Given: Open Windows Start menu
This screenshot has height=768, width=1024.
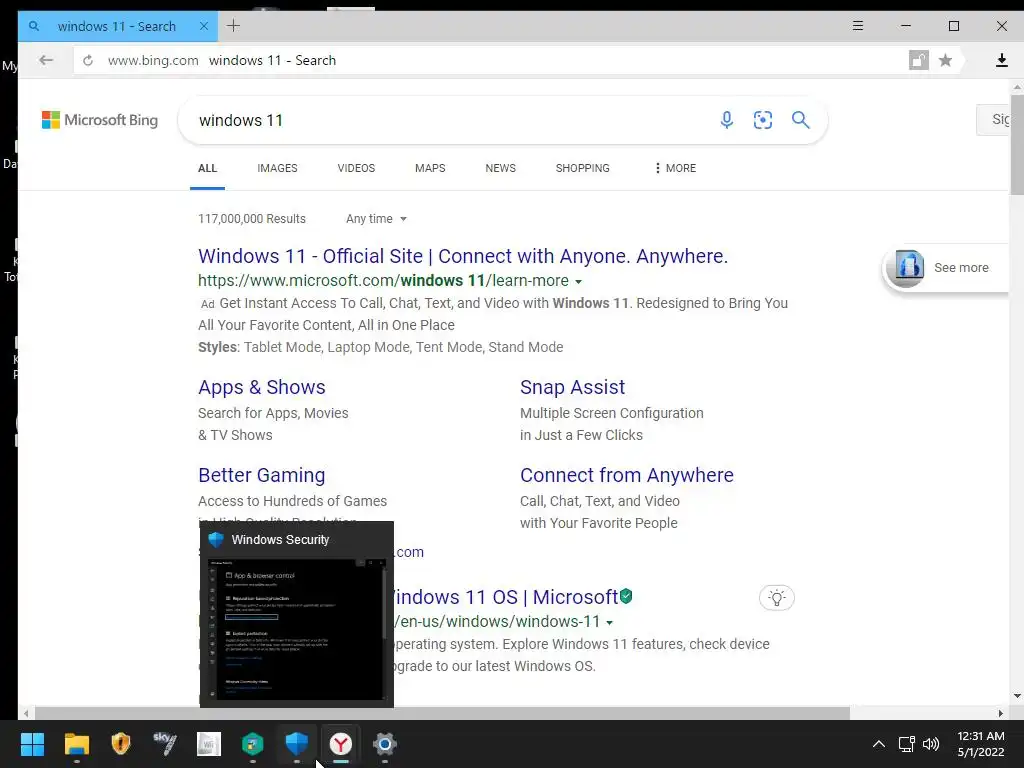Looking at the screenshot, I should (32, 744).
